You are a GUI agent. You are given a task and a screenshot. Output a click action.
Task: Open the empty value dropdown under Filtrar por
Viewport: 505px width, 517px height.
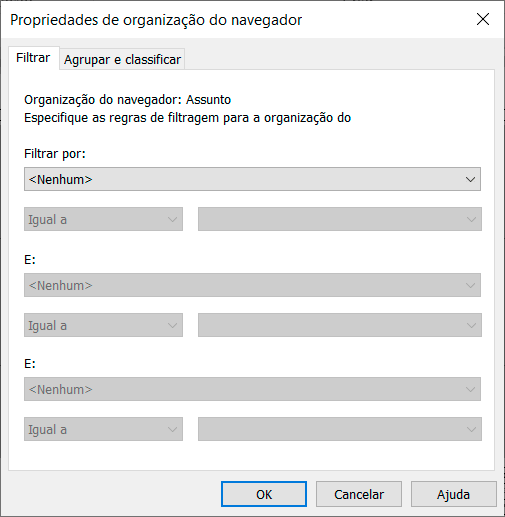pos(340,219)
